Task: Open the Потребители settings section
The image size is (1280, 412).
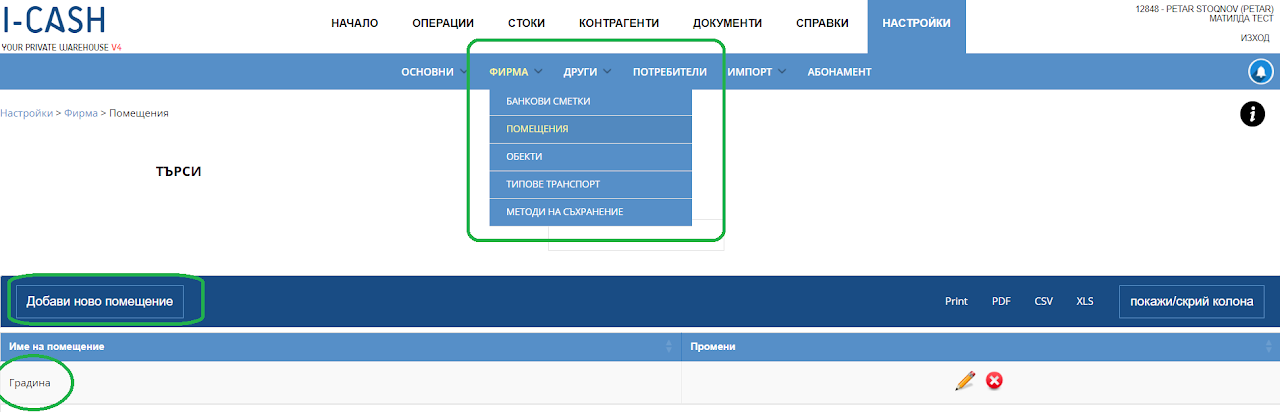Action: tap(670, 72)
